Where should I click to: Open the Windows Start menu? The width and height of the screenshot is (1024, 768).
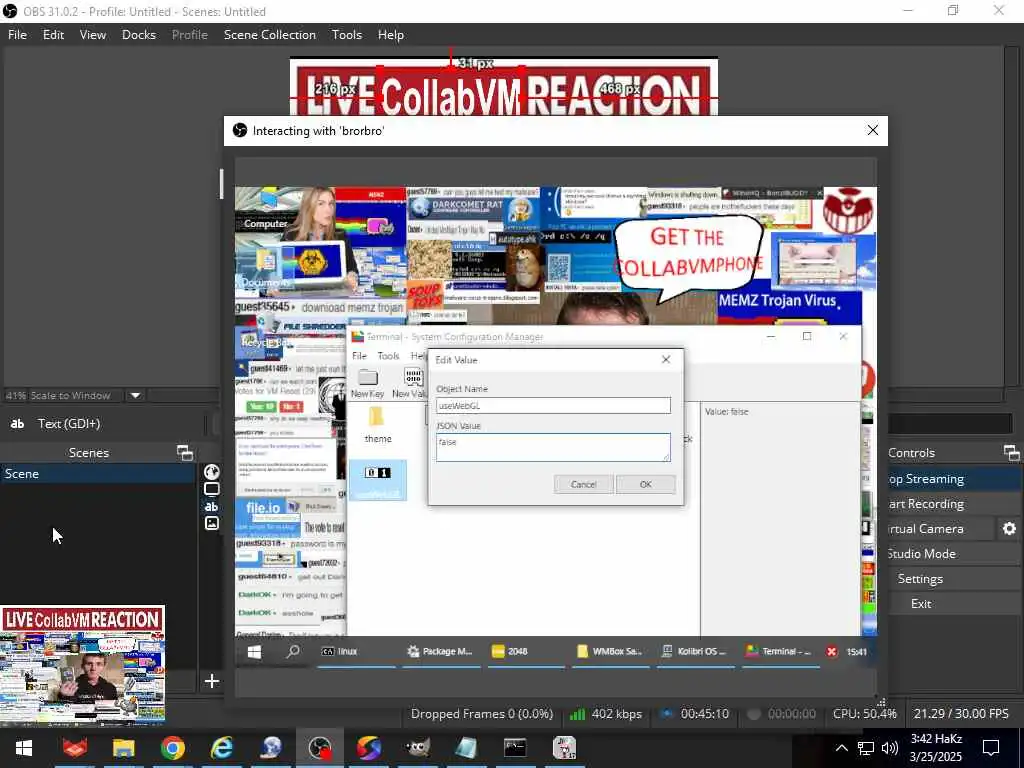point(24,748)
